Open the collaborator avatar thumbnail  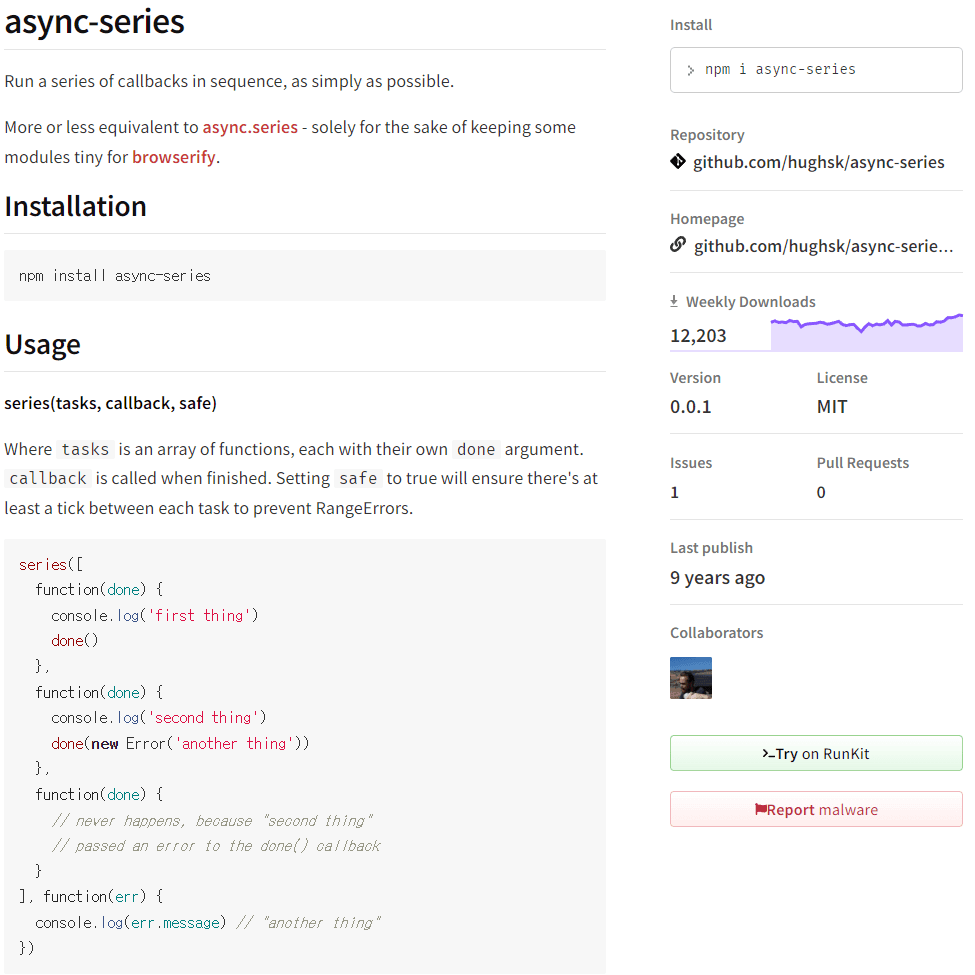pyautogui.click(x=691, y=678)
